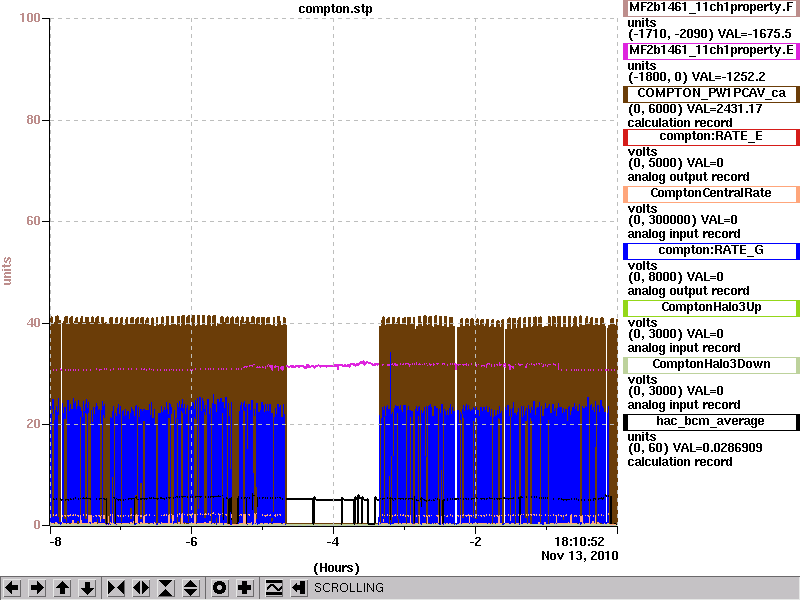Click the -8 x-axis tick label
This screenshot has height=600, width=800.
coord(55,541)
